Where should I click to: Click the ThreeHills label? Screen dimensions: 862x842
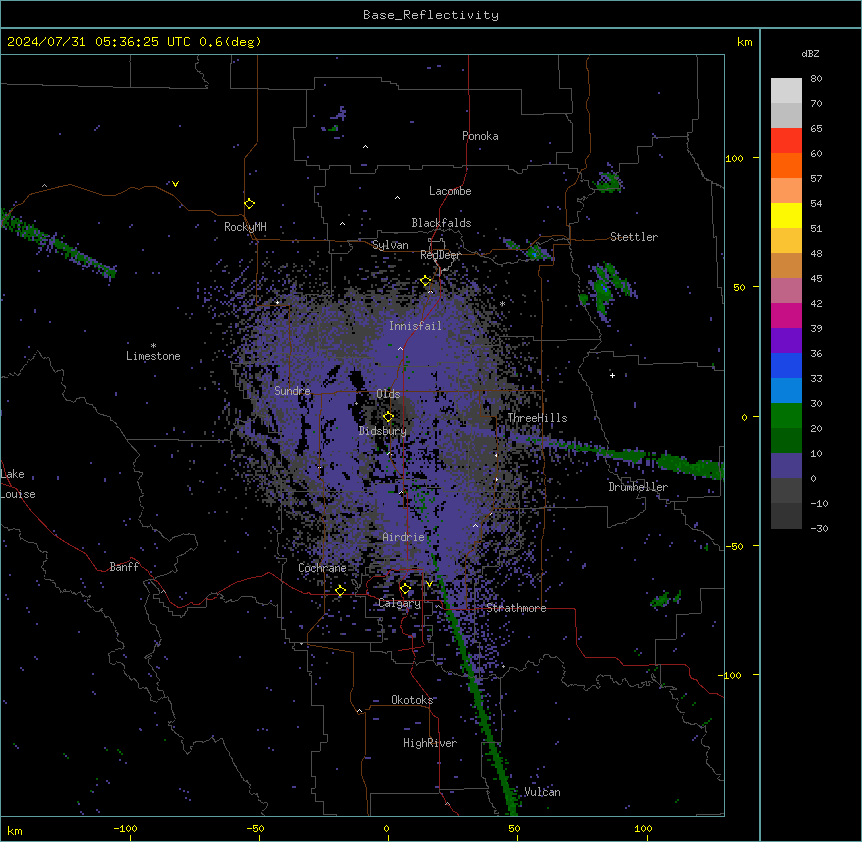(x=537, y=418)
